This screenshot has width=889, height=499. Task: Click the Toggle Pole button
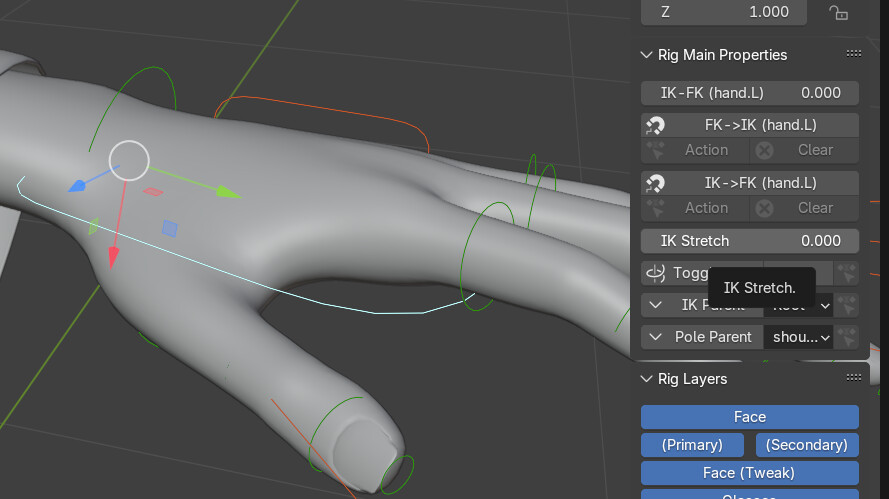(702, 273)
